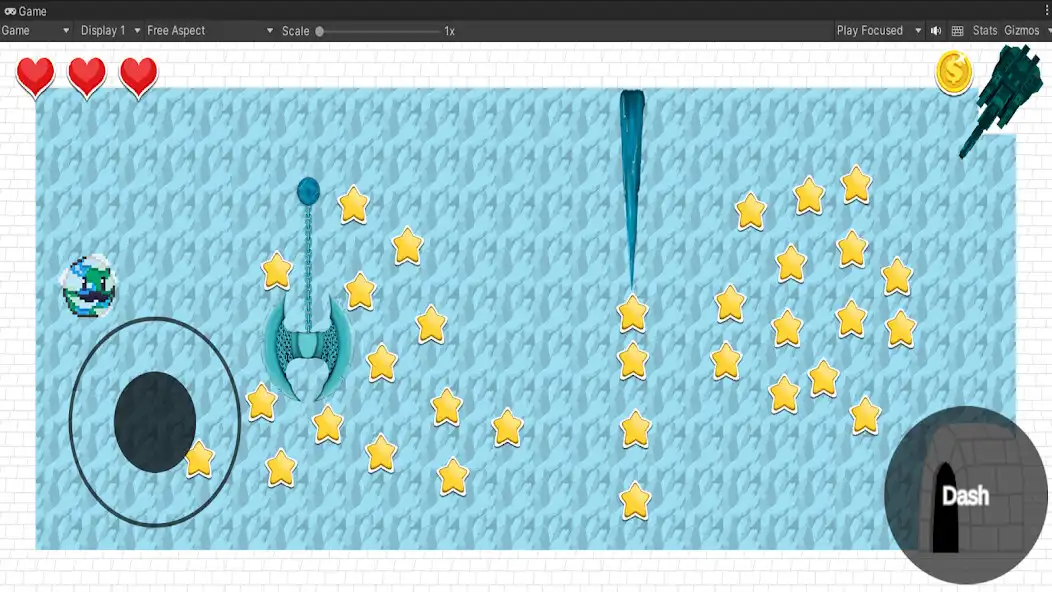This screenshot has height=592, width=1052.
Task: Click the swinging mace obstacle
Action: click(306, 345)
